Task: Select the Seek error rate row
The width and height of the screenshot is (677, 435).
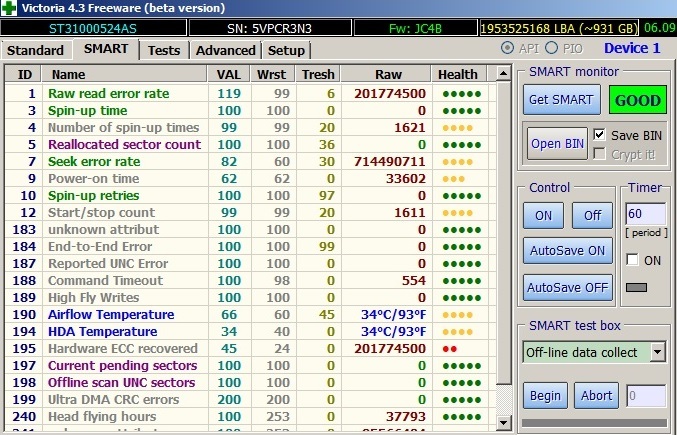Action: tap(250, 161)
